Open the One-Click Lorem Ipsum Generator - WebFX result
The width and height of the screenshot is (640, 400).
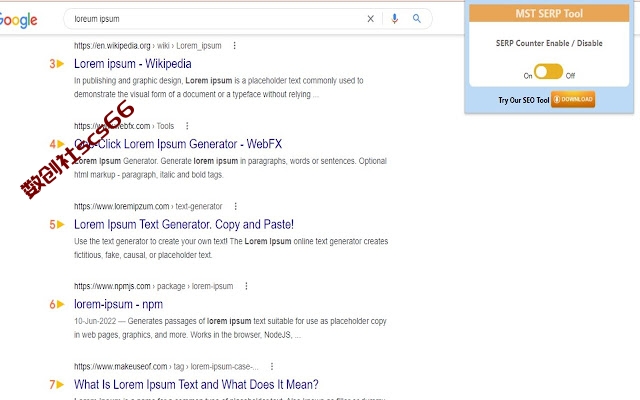coord(178,144)
